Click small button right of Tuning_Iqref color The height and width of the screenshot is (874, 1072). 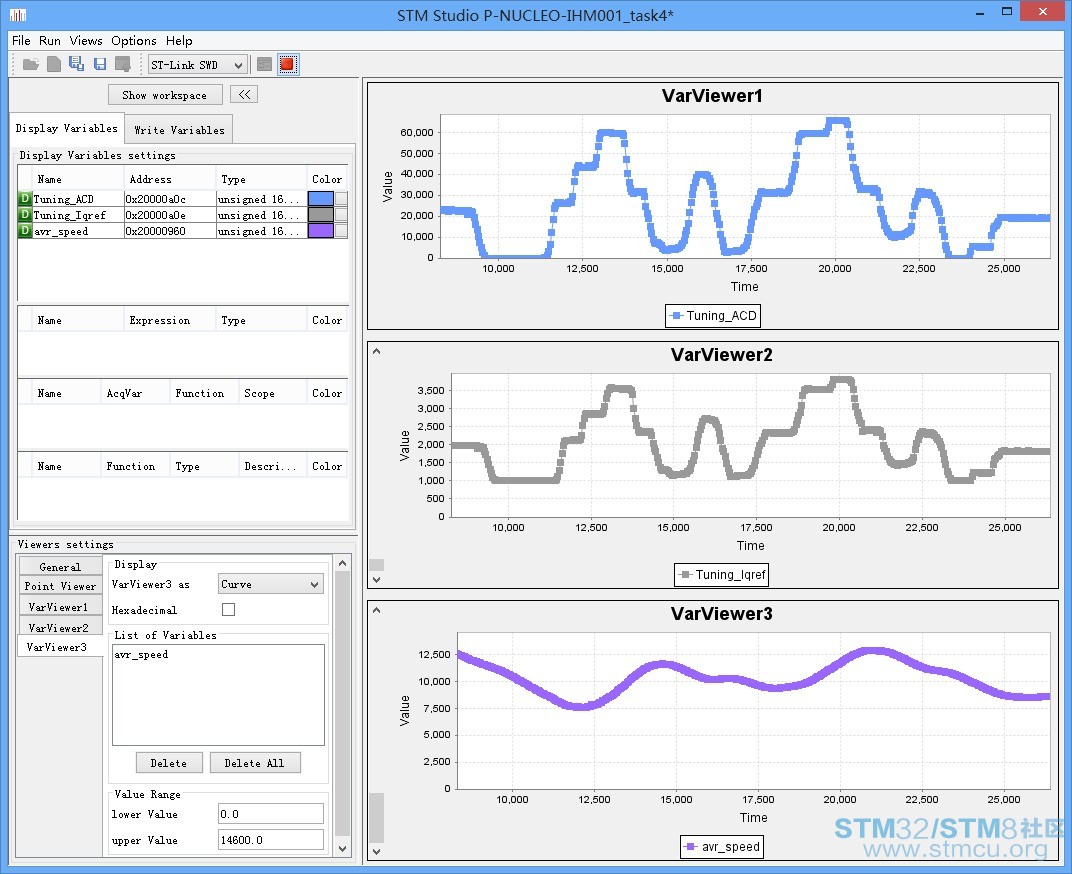click(x=341, y=215)
